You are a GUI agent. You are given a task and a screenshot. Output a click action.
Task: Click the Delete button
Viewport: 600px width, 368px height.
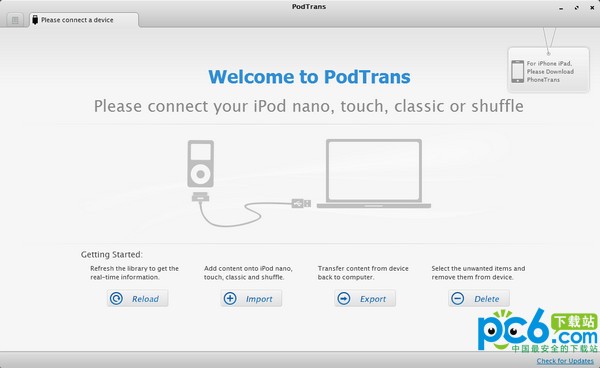tap(479, 298)
